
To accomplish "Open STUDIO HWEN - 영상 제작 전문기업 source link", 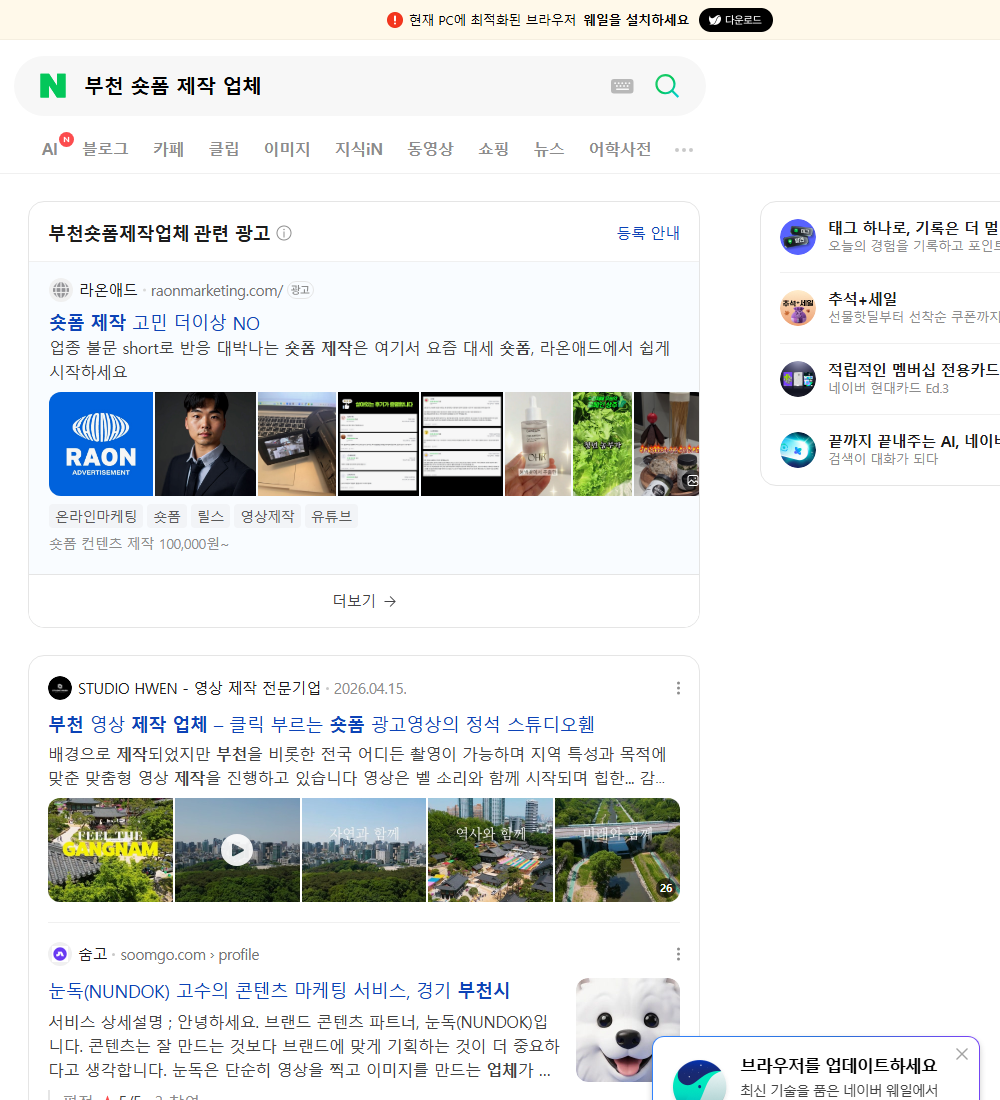I will (x=199, y=688).
